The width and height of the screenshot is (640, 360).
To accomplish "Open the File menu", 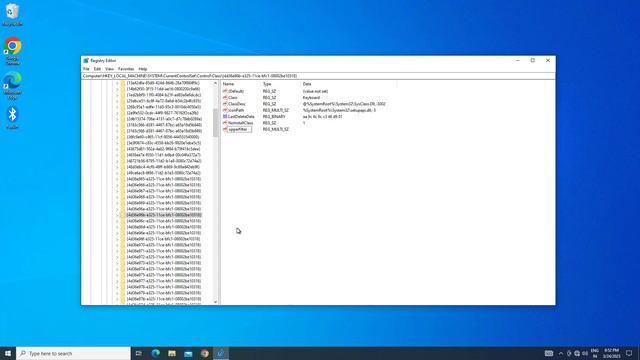I will pyautogui.click(x=86, y=69).
